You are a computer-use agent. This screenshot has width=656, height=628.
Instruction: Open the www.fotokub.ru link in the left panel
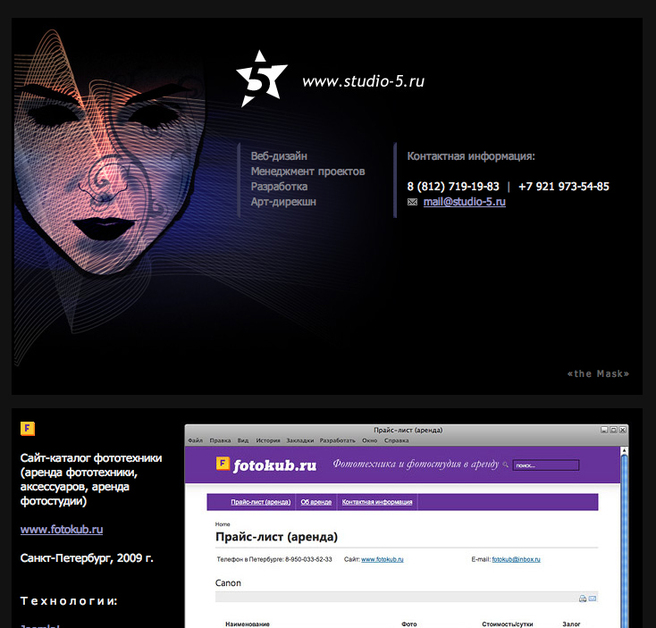tap(62, 529)
